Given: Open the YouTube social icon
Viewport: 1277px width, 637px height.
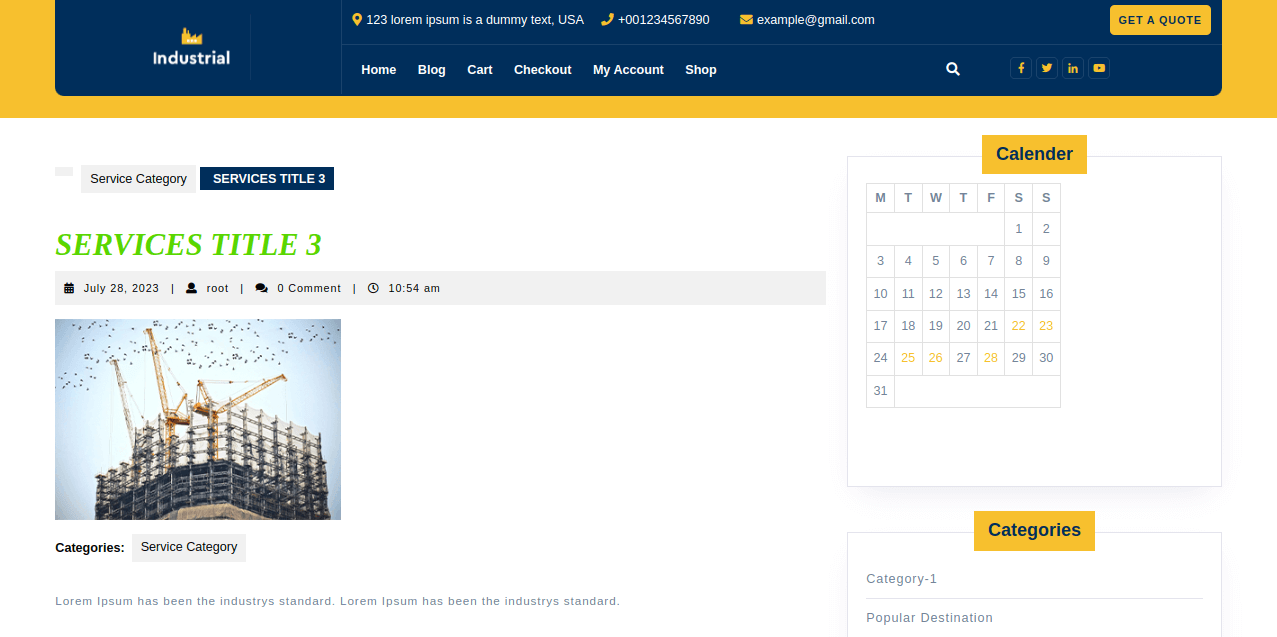Looking at the screenshot, I should pyautogui.click(x=1098, y=68).
